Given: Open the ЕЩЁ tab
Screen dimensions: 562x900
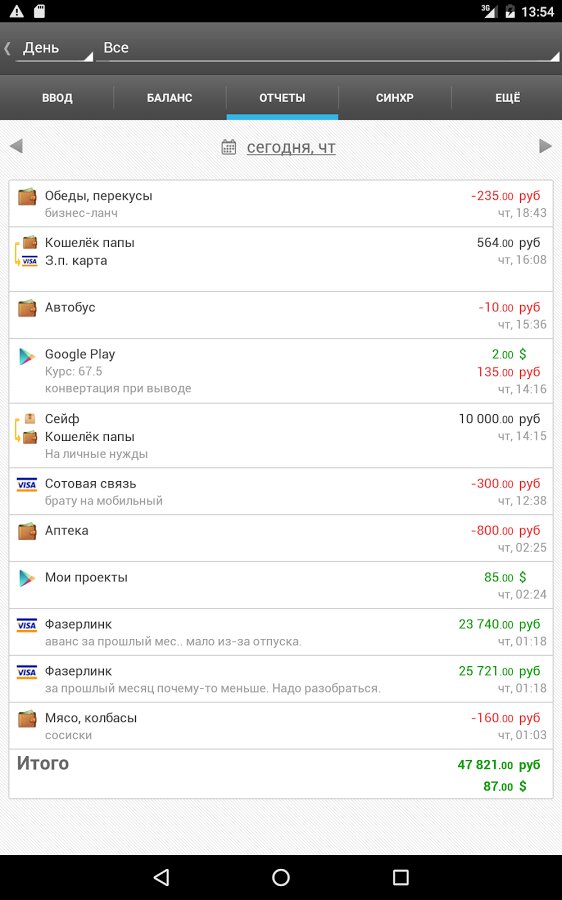Looking at the screenshot, I should pos(507,98).
